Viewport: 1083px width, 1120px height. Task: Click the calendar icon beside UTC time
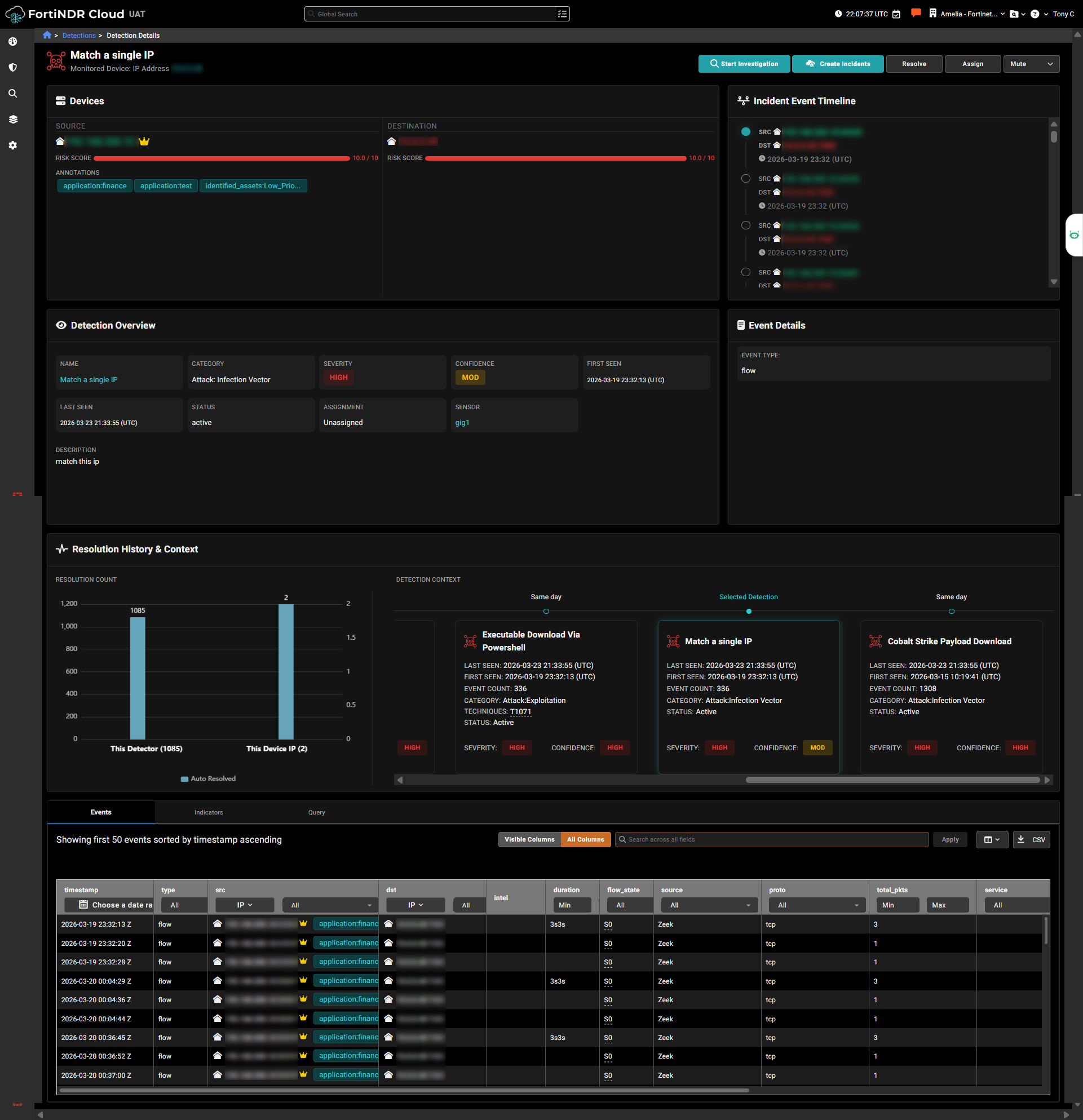pyautogui.click(x=896, y=14)
